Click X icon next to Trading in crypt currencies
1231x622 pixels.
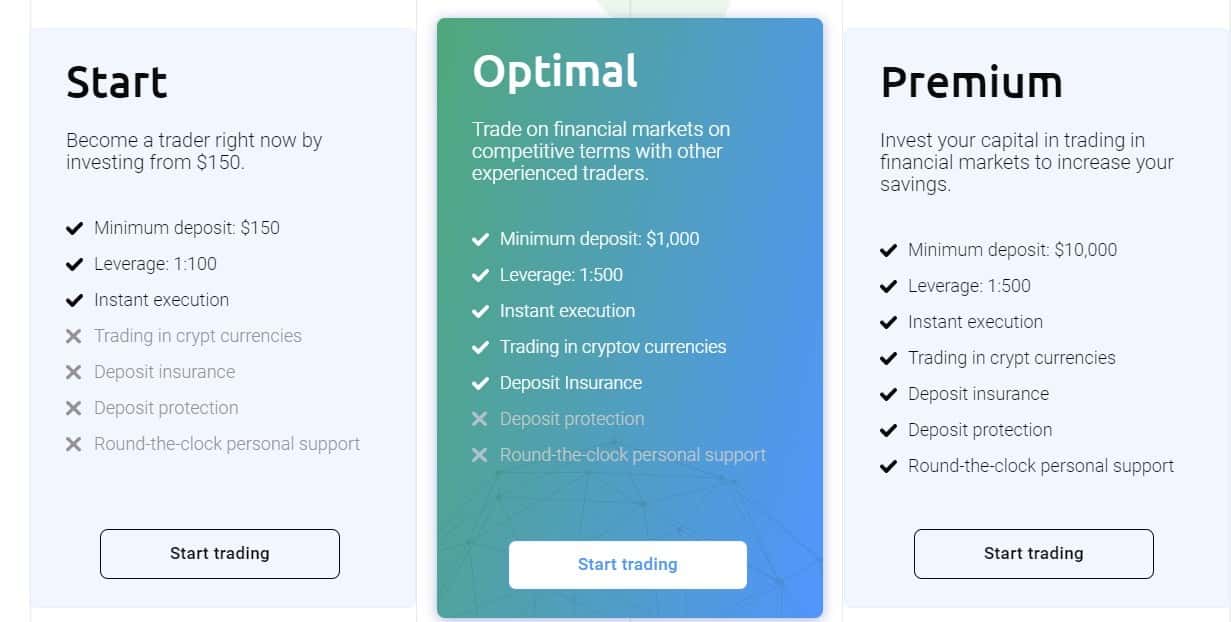pos(73,336)
